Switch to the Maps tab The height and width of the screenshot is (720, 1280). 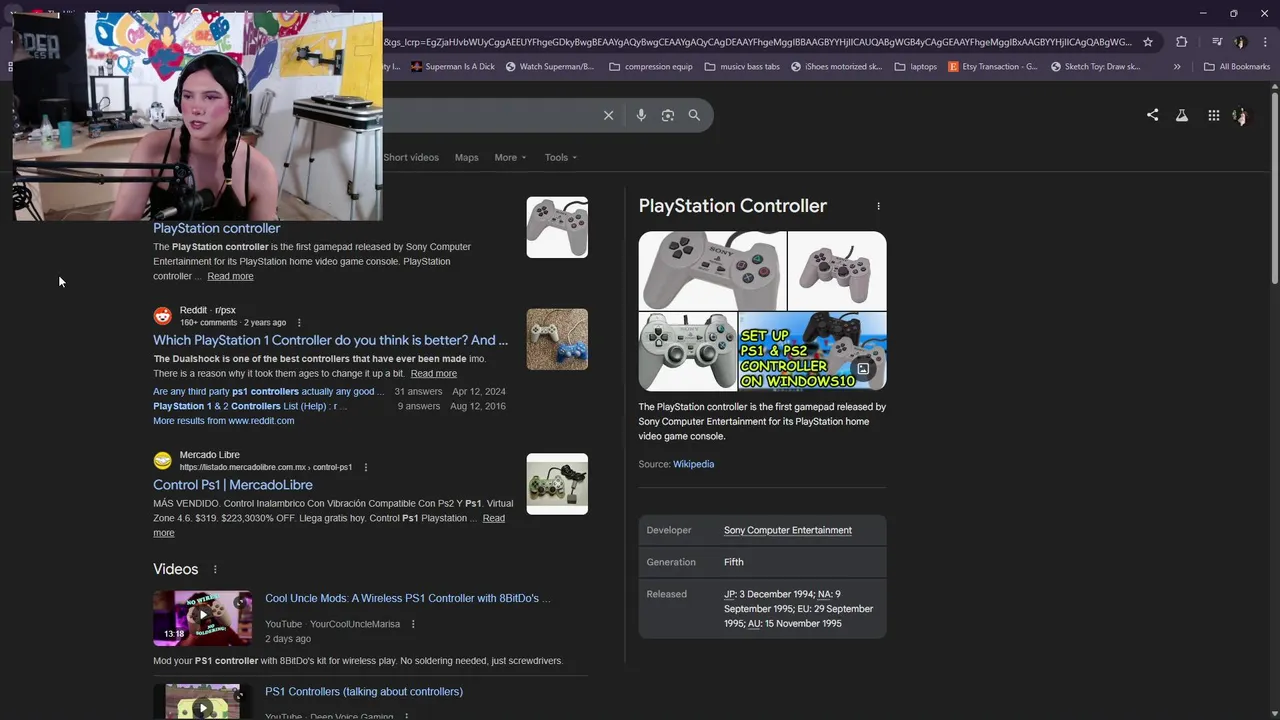pos(467,157)
